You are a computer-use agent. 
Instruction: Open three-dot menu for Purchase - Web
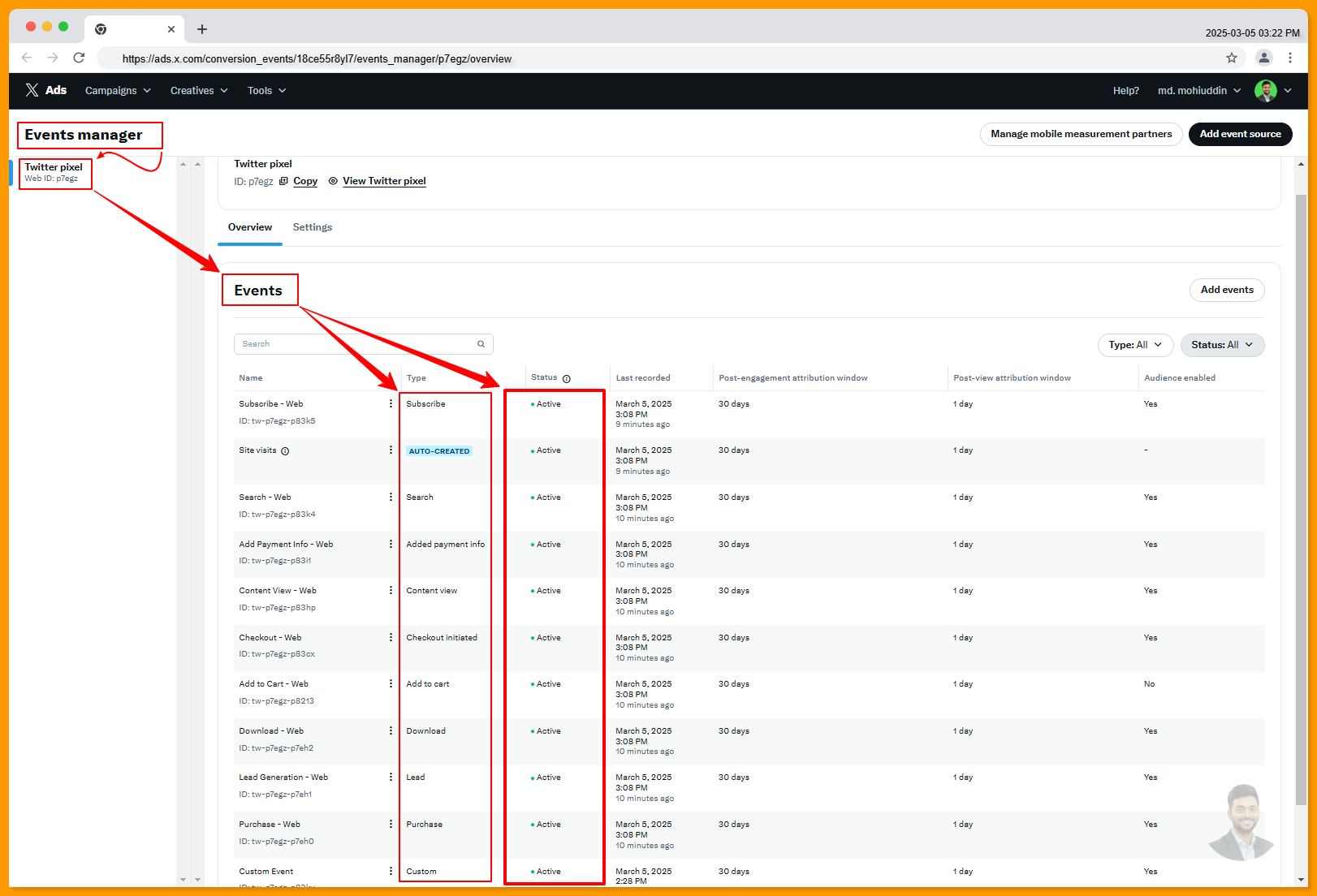click(x=391, y=824)
